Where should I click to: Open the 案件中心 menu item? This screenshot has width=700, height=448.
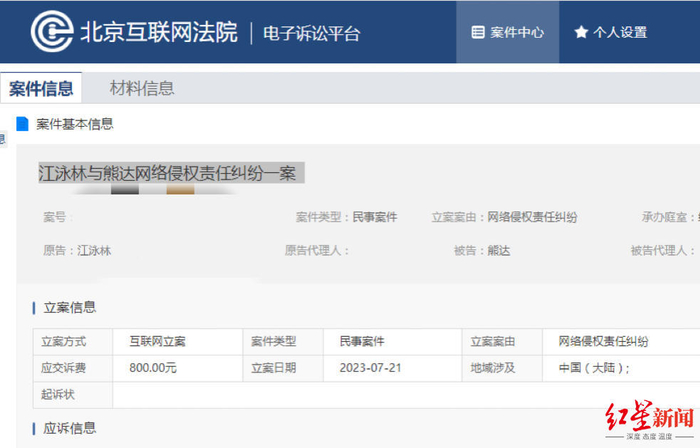[508, 32]
